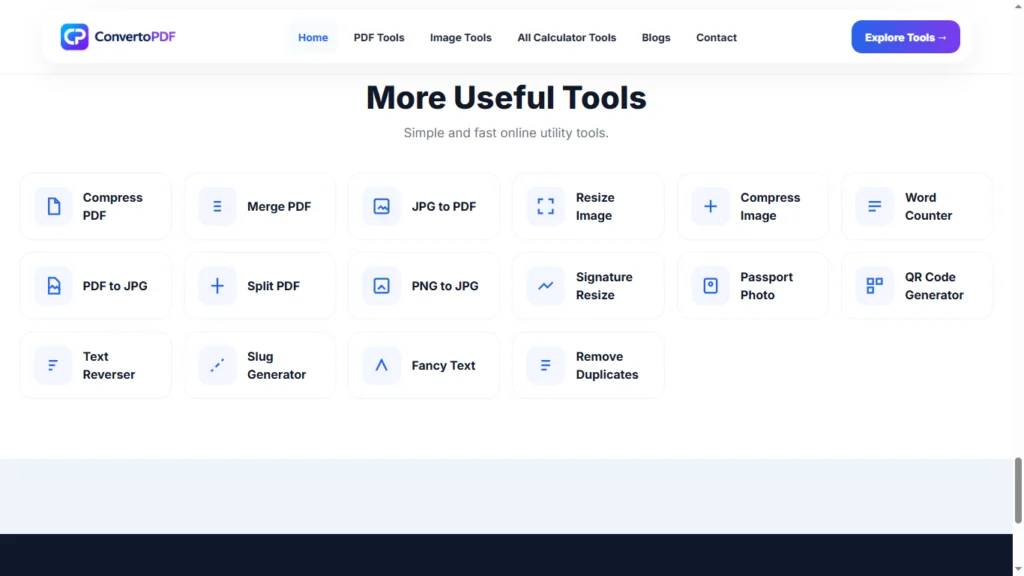Click the Explore Tools button
Viewport: 1024px width, 576px height.
pos(905,37)
